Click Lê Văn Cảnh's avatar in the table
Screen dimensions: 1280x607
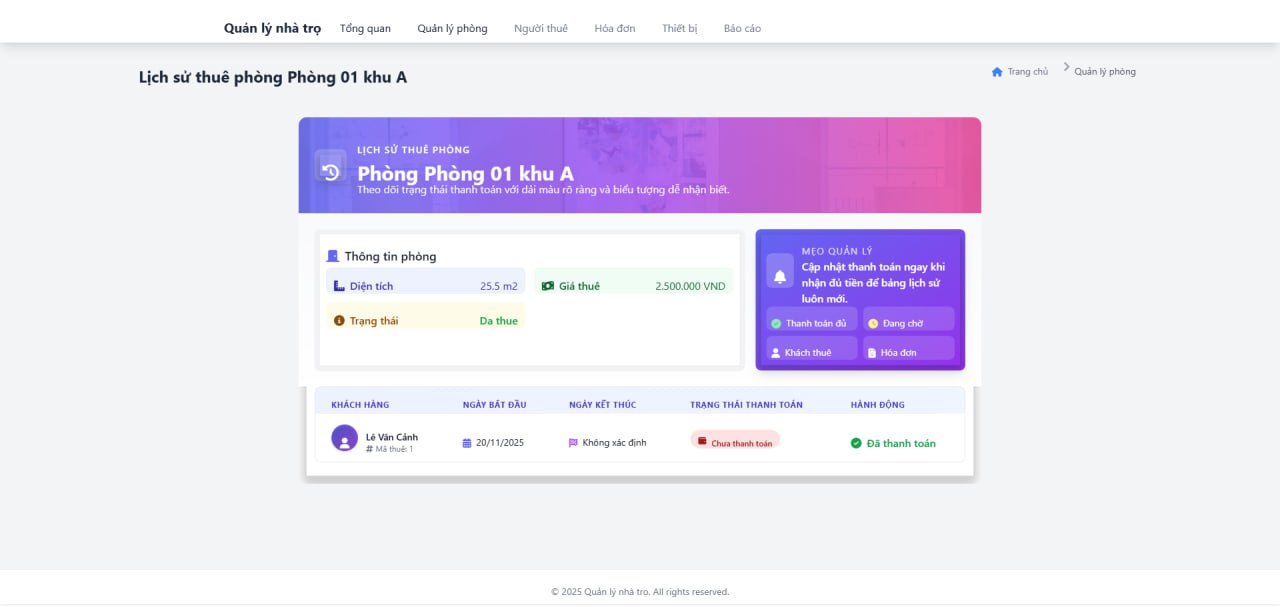(x=344, y=438)
